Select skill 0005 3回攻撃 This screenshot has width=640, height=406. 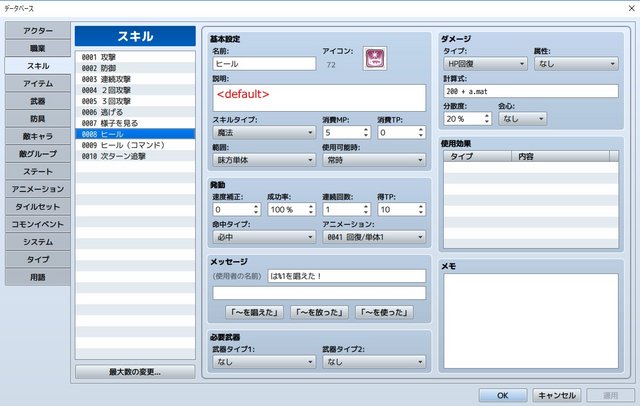pyautogui.click(x=135, y=101)
